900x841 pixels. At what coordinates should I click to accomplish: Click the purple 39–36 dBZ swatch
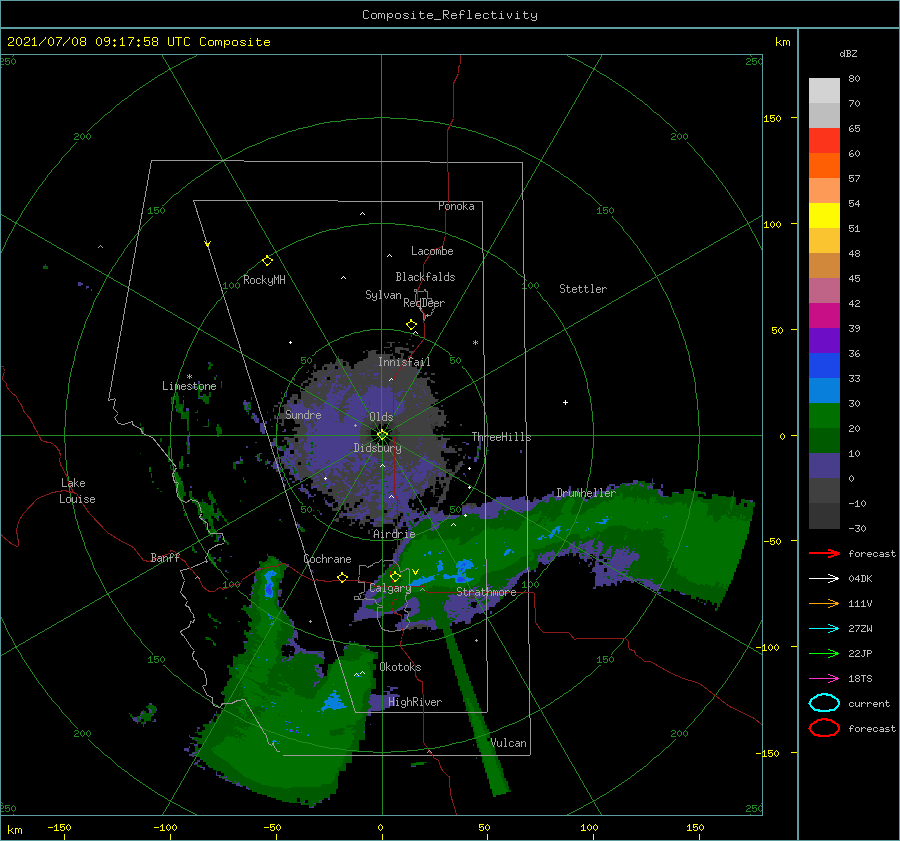824,340
